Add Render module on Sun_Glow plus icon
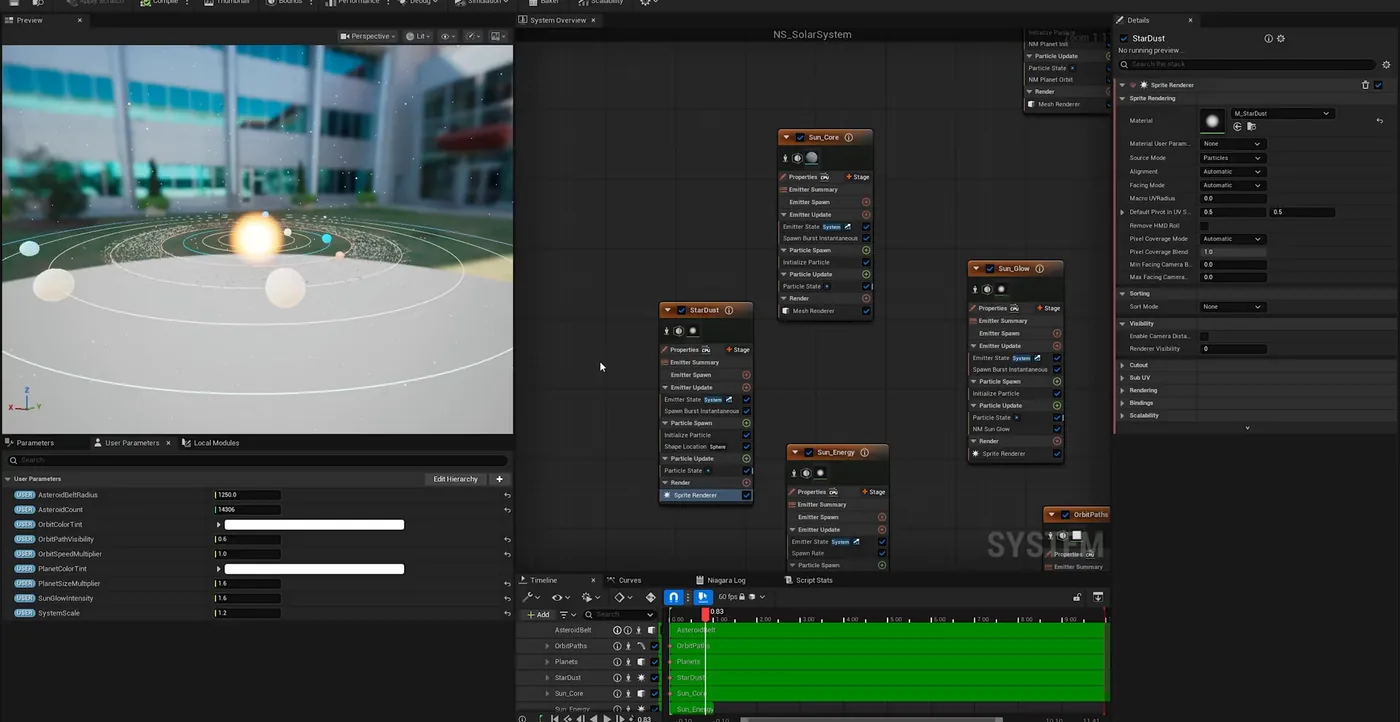 (x=1057, y=441)
